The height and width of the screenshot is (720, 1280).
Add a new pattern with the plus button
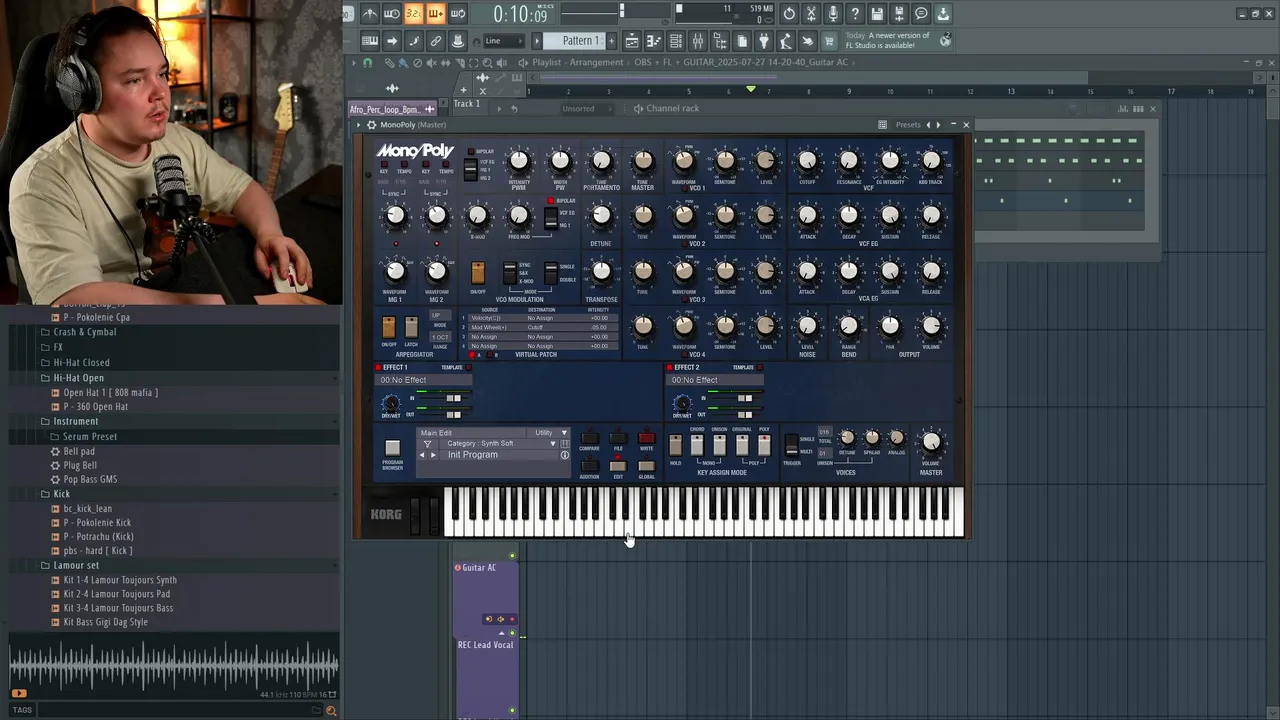611,41
